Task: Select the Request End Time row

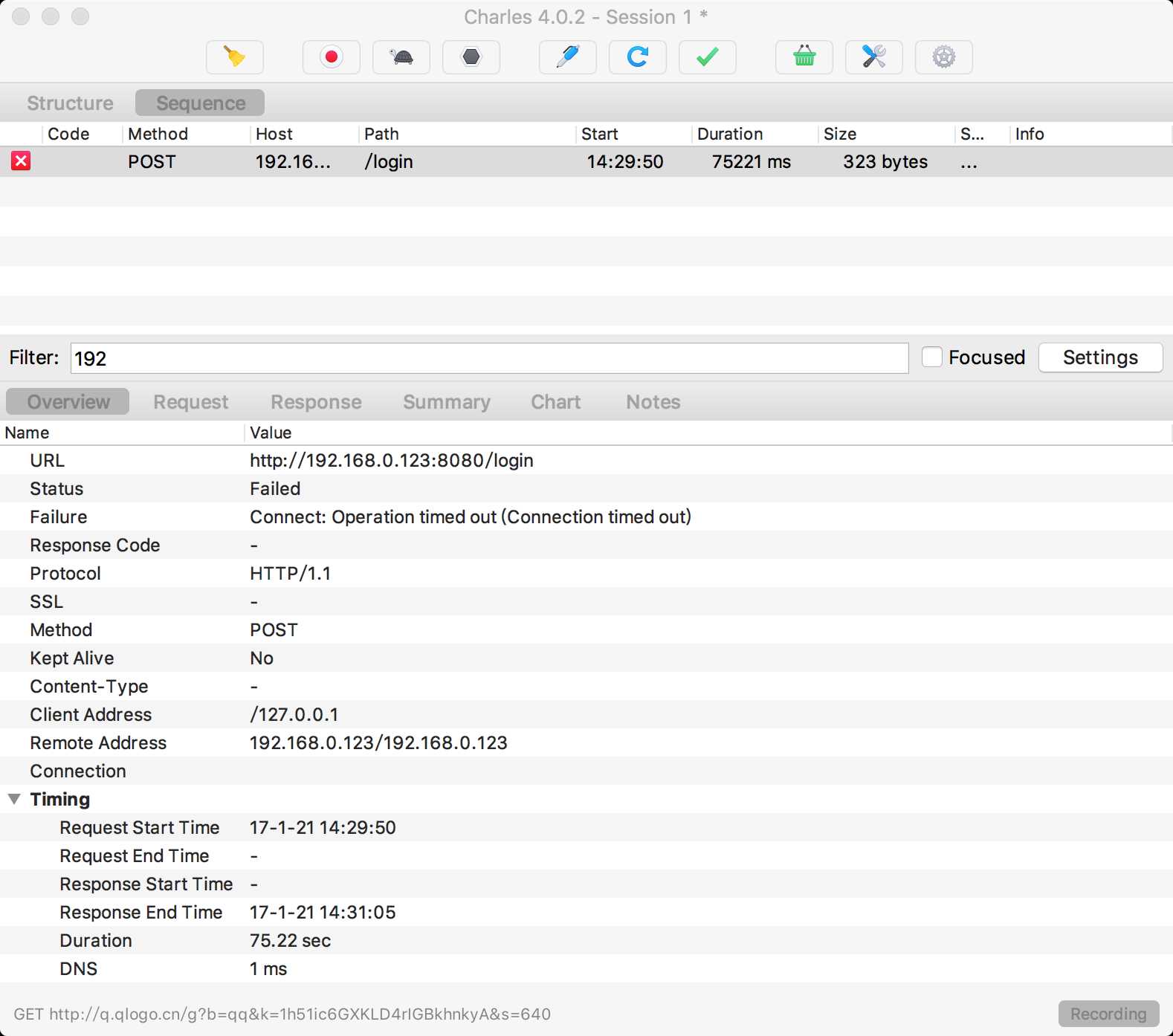Action: tap(586, 855)
